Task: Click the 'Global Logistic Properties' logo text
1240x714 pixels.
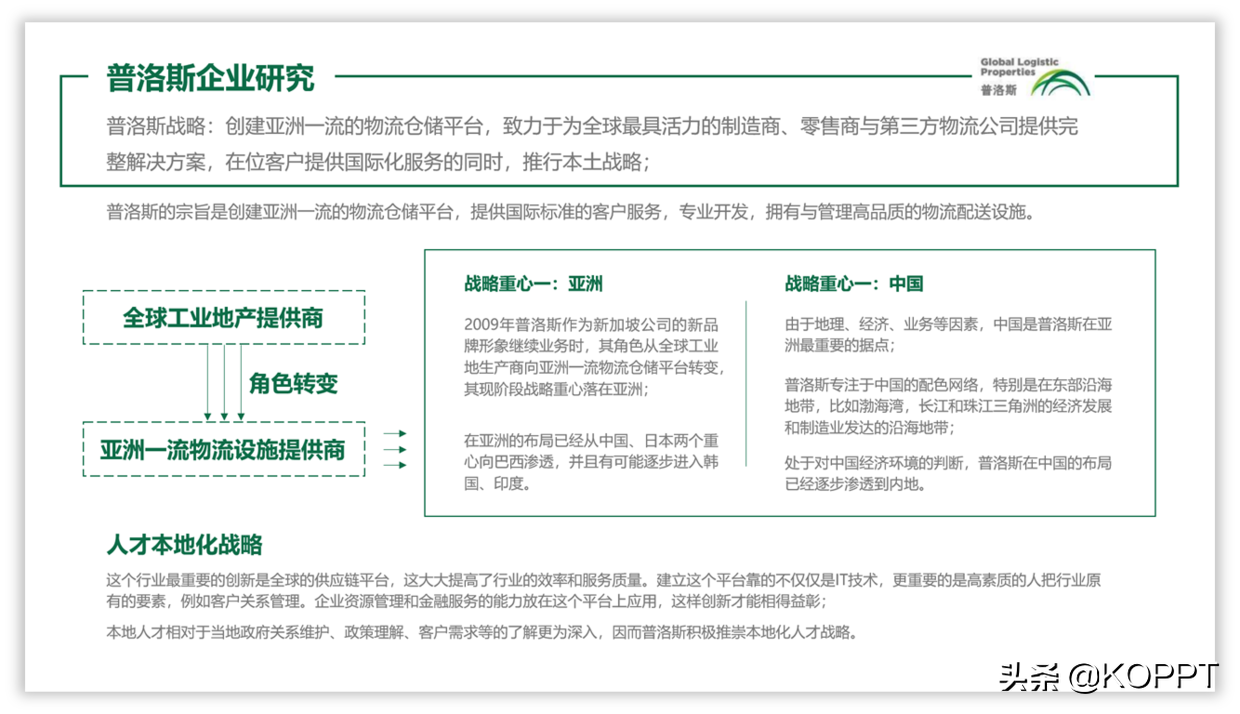Action: (1019, 67)
